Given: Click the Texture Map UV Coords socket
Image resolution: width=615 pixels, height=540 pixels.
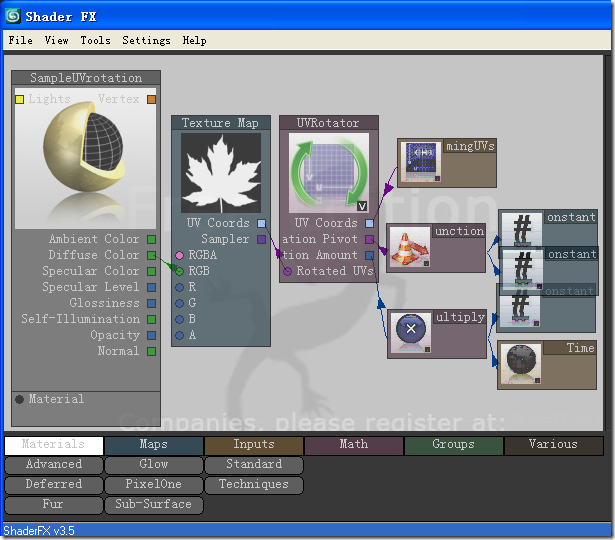Looking at the screenshot, I should coord(261,224).
